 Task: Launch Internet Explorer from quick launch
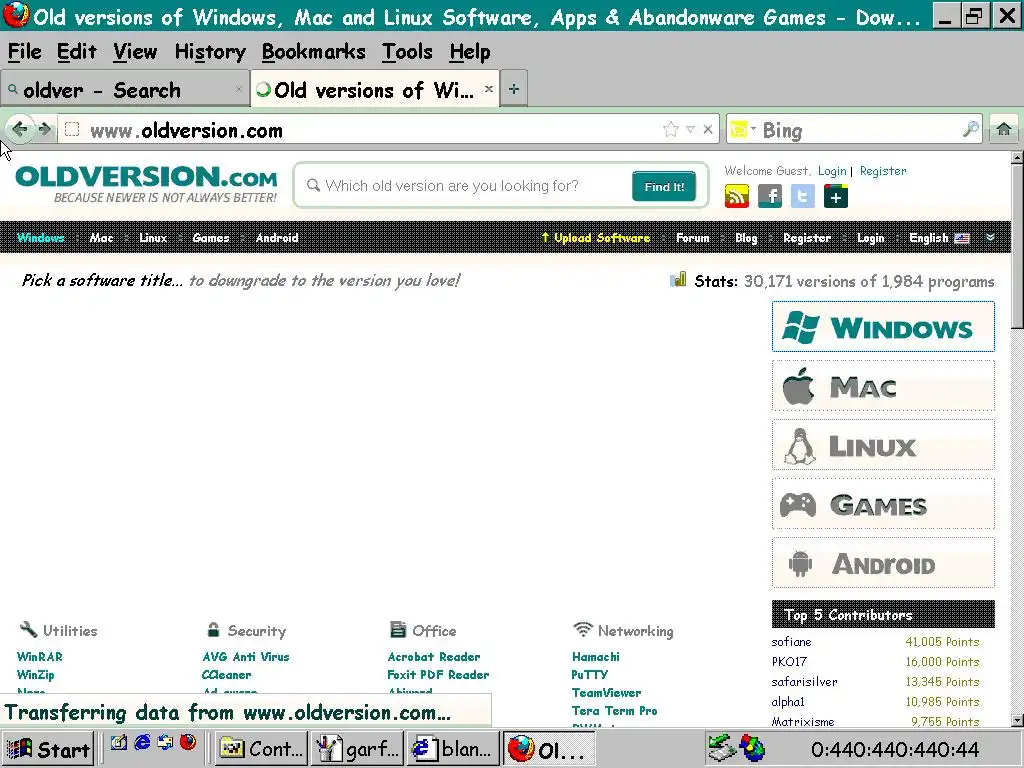point(142,742)
